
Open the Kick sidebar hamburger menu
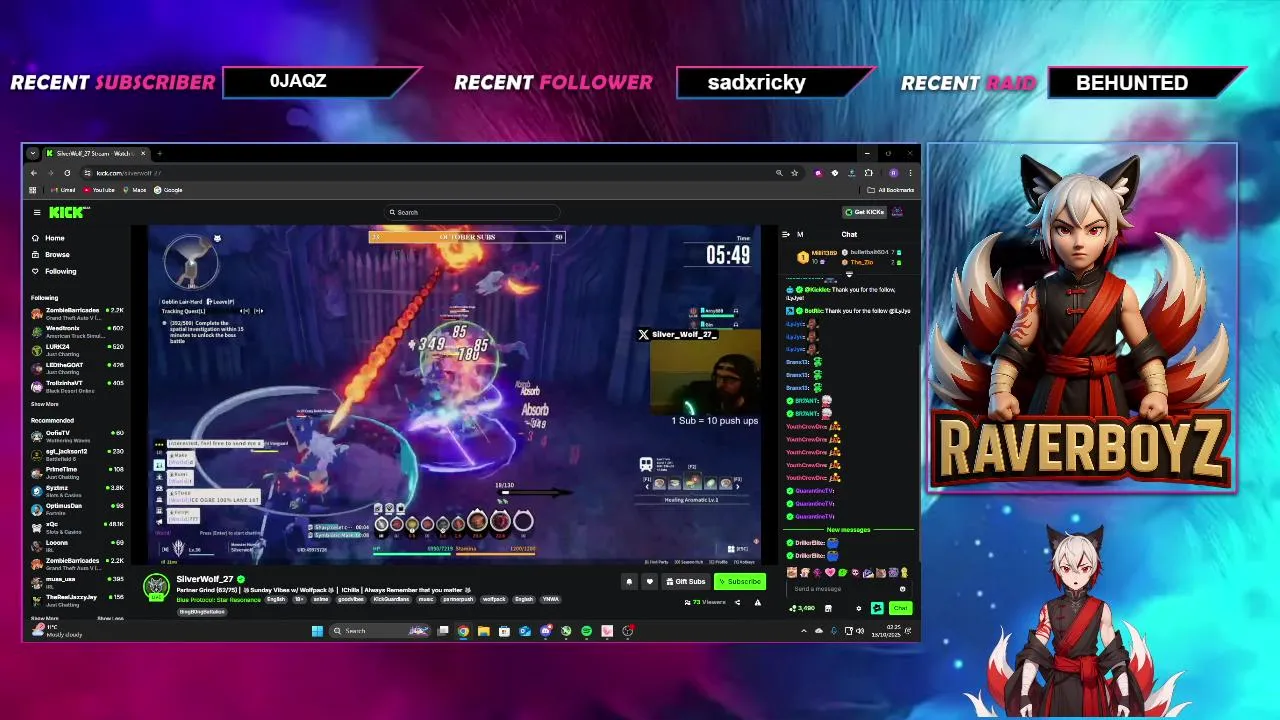pyautogui.click(x=37, y=212)
